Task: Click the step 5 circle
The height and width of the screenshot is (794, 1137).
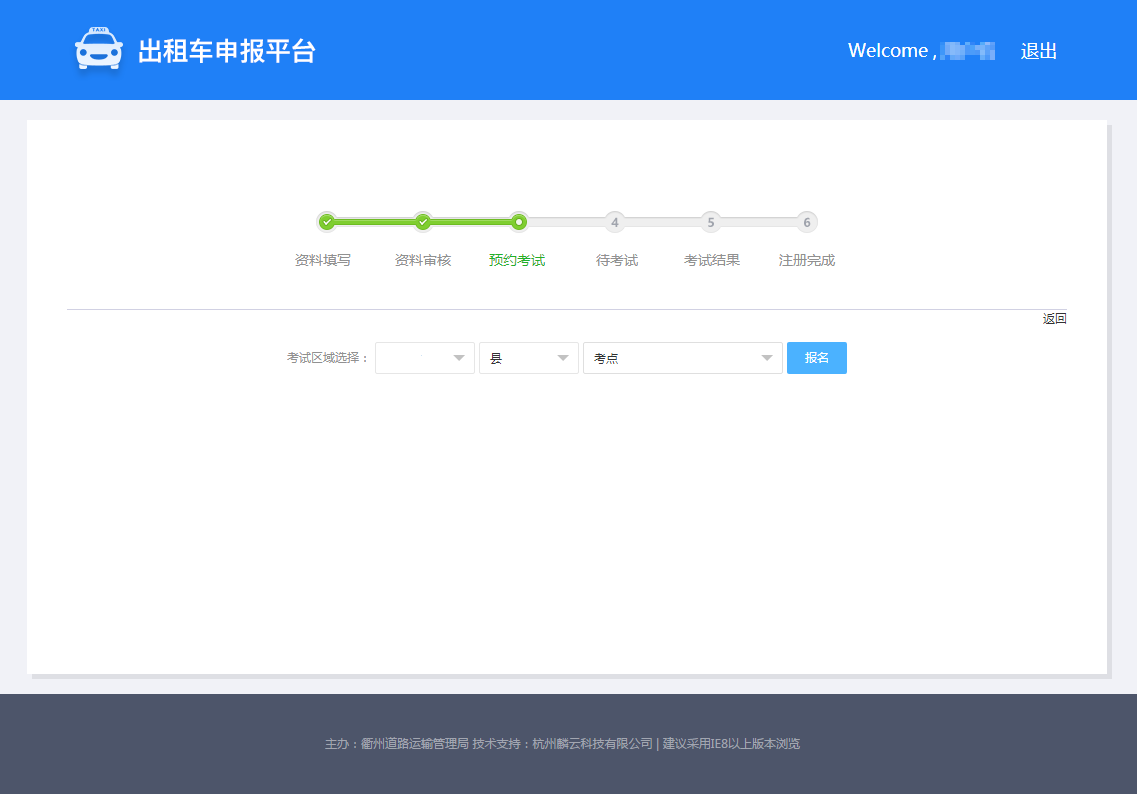Action: coord(710,222)
